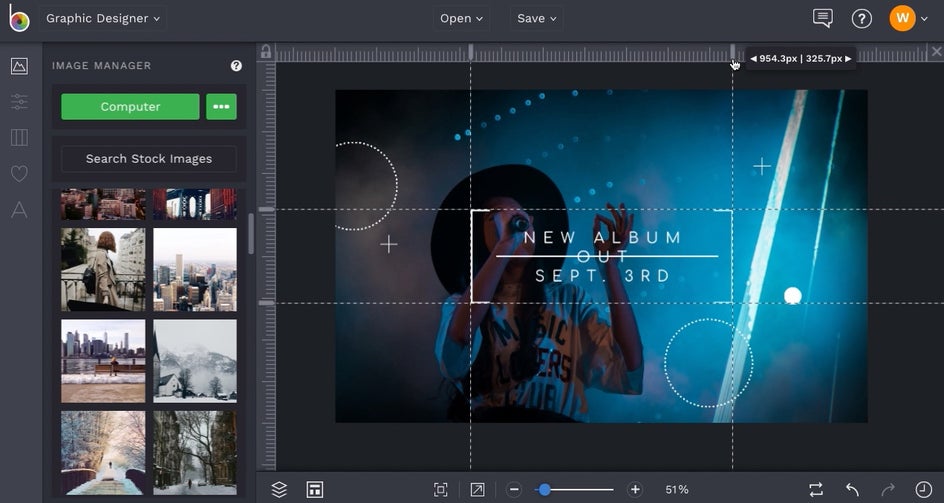Open the Open menu
The height and width of the screenshot is (503, 944).
click(x=461, y=18)
